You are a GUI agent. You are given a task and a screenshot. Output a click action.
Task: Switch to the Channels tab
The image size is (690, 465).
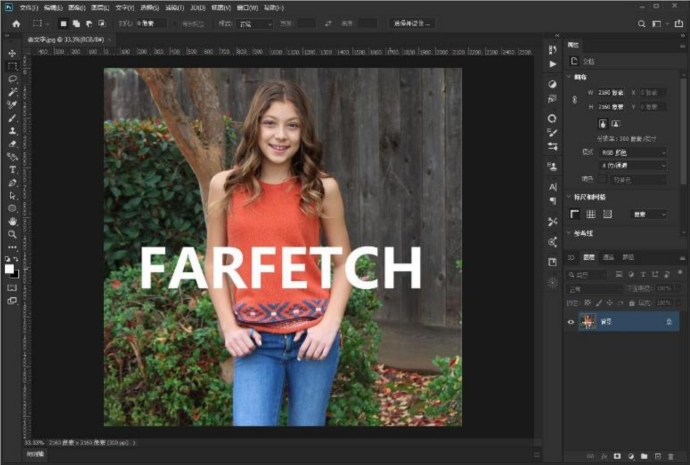(608, 257)
